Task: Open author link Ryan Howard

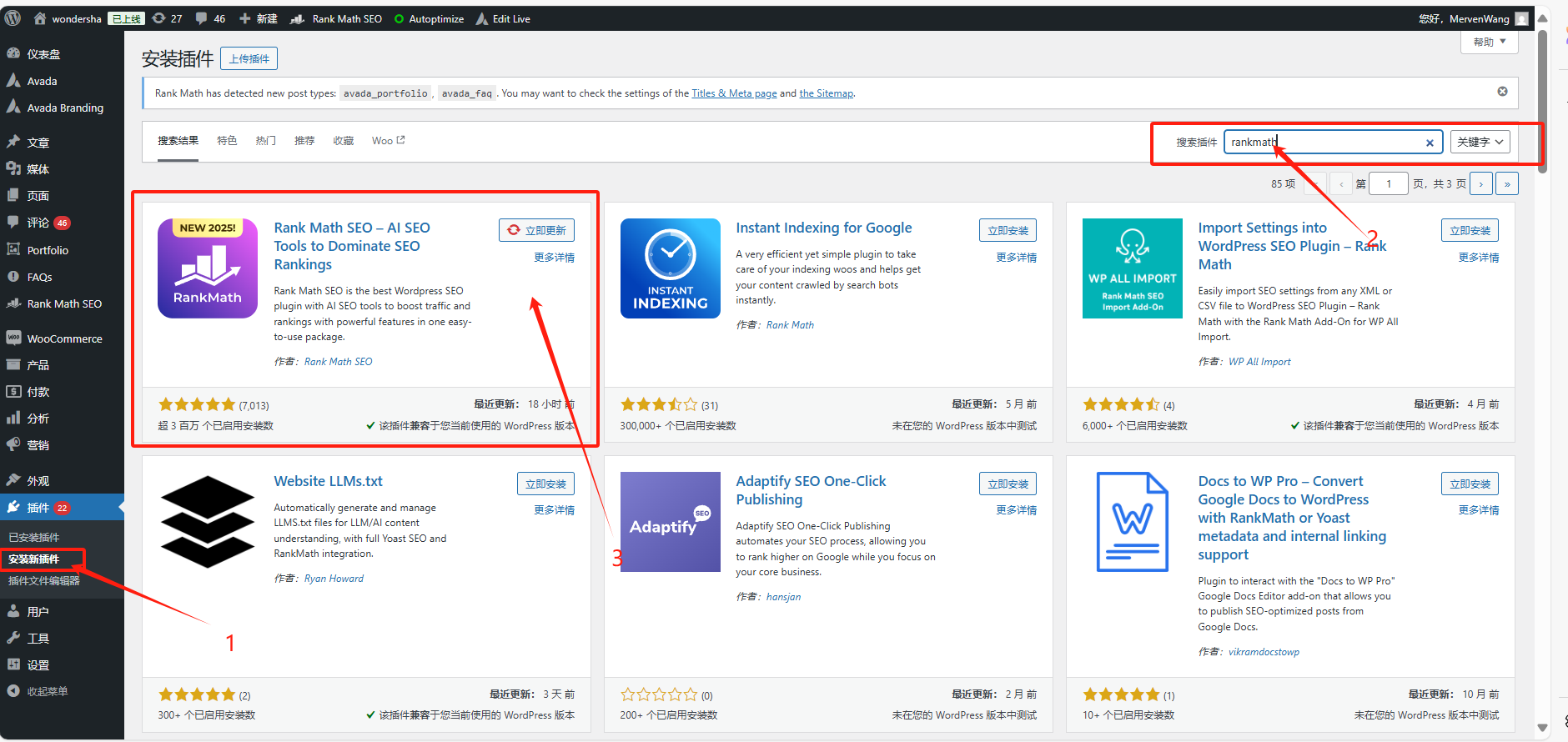Action: tap(334, 579)
